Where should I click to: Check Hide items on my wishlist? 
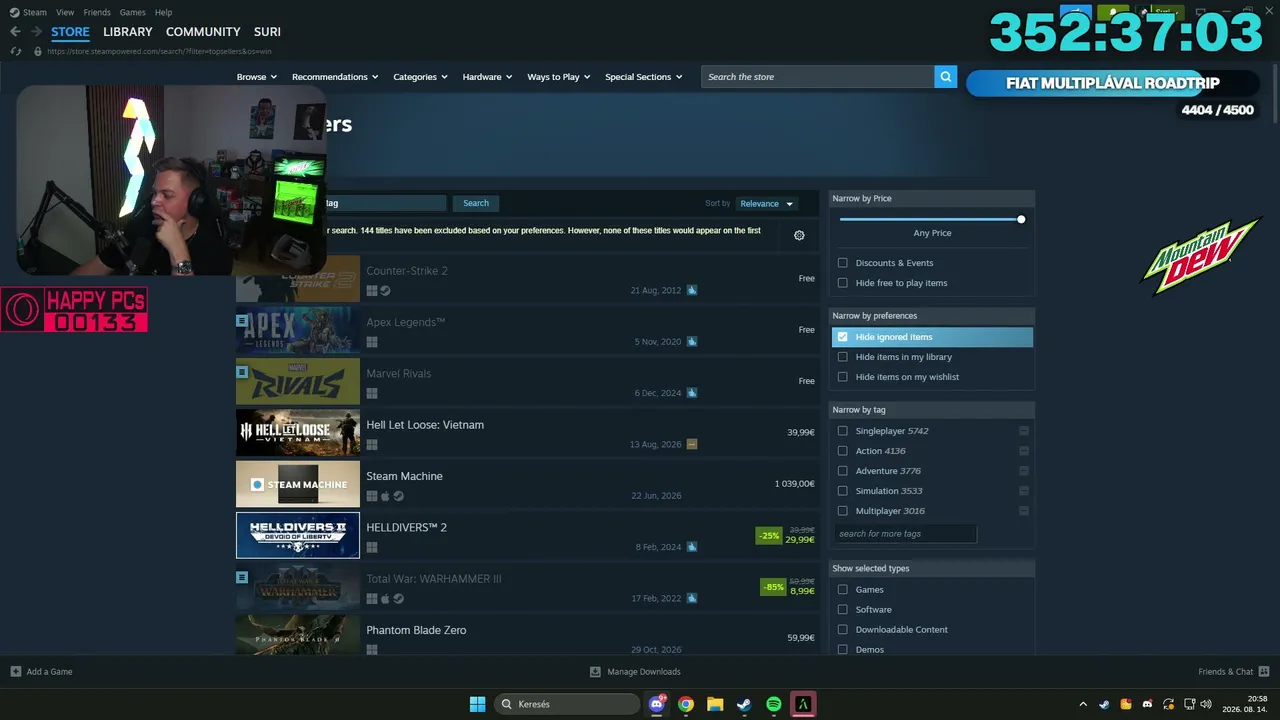click(x=843, y=377)
